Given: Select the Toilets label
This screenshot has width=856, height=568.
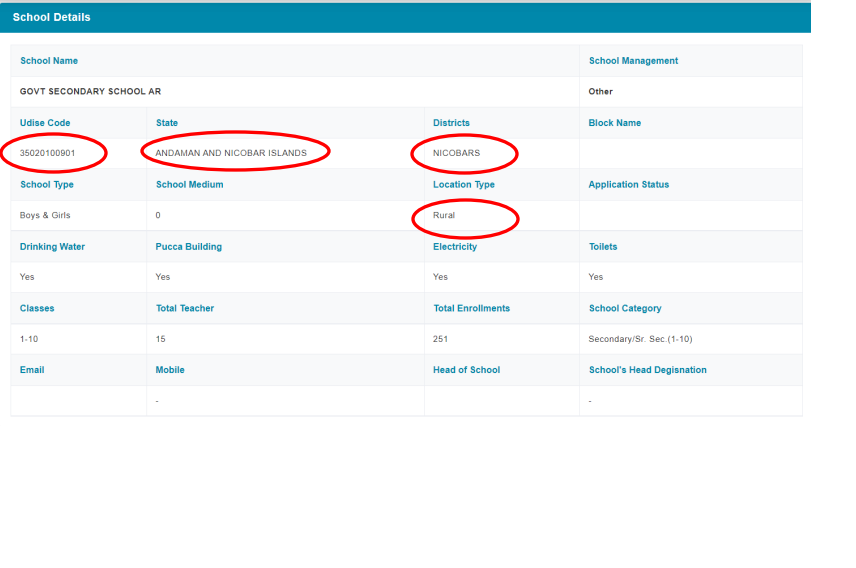Looking at the screenshot, I should (603, 247).
